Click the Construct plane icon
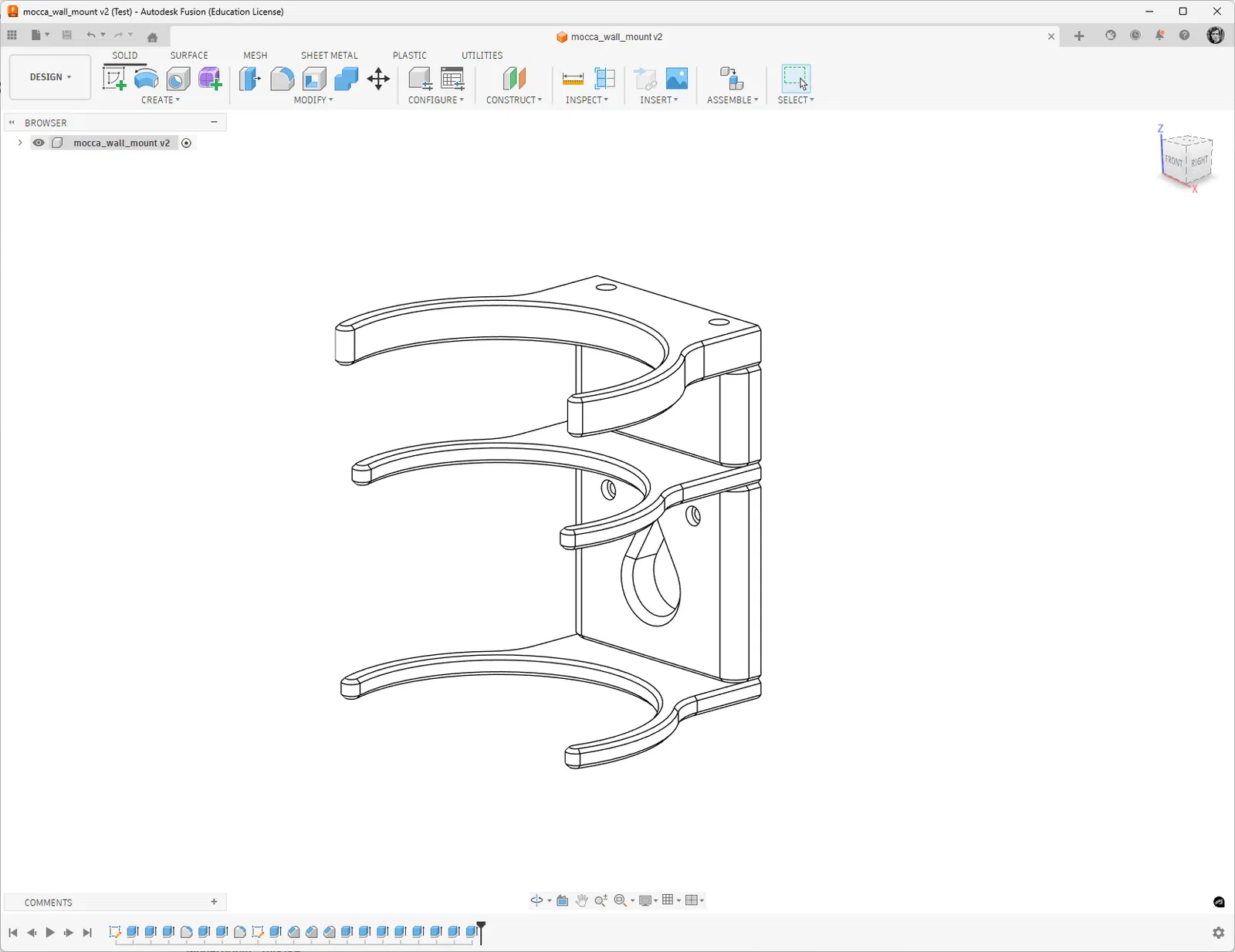This screenshot has width=1235, height=952. pos(514,79)
